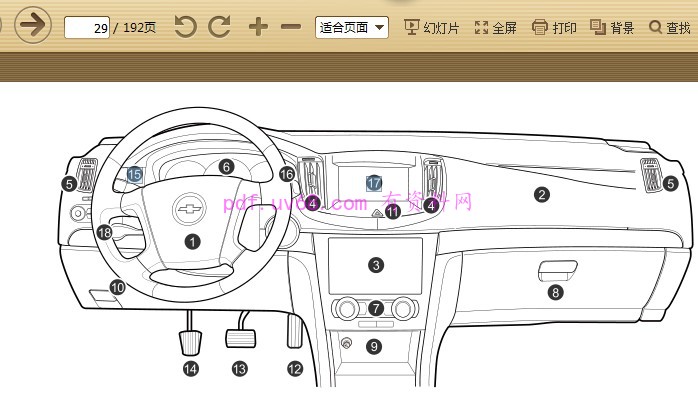Click marker 3 on the center console
698x400 pixels.
coord(375,265)
